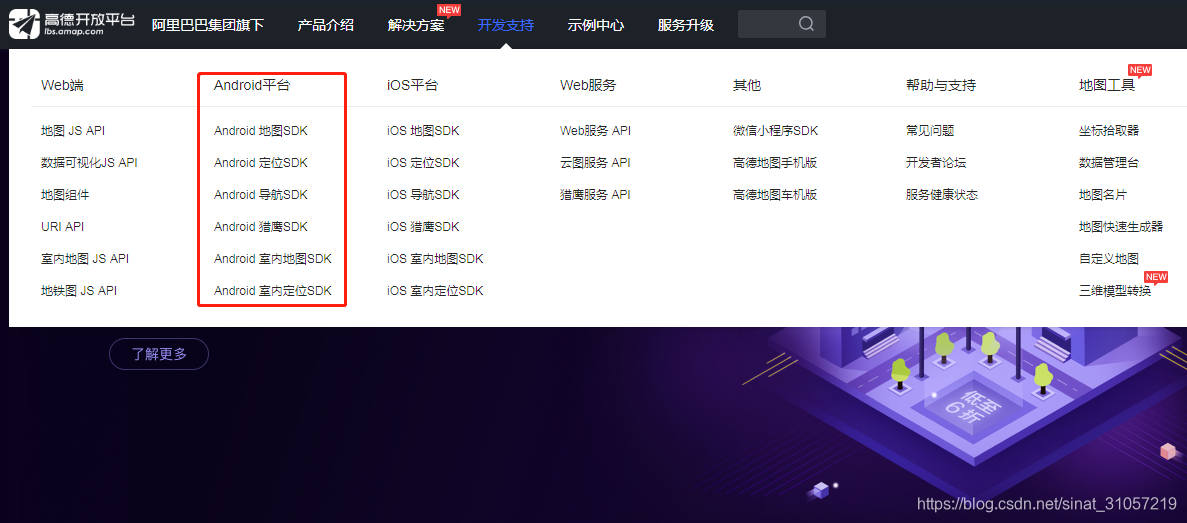Click the iOS平台 column heading
This screenshot has width=1187, height=523.
click(413, 86)
